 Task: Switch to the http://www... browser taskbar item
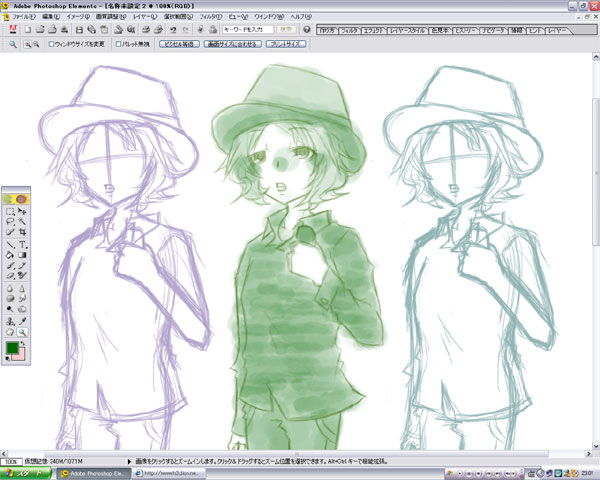point(168,473)
